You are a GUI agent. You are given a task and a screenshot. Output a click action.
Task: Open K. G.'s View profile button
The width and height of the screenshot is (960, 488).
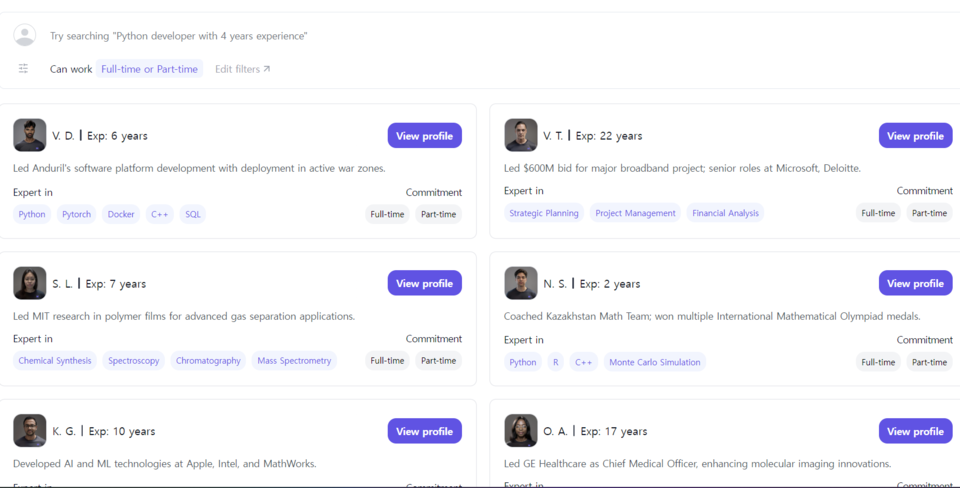[424, 431]
